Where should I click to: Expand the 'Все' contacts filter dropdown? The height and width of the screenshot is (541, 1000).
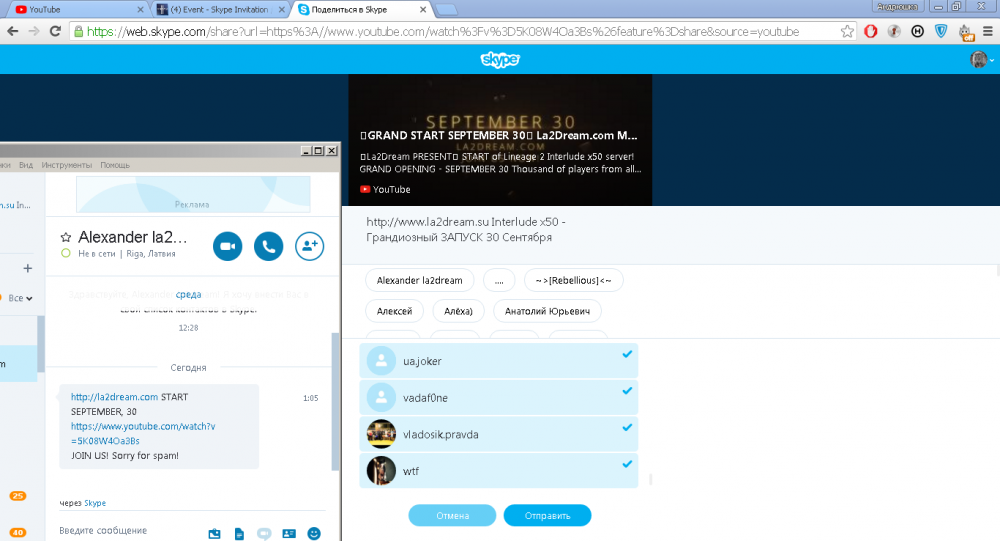21,298
